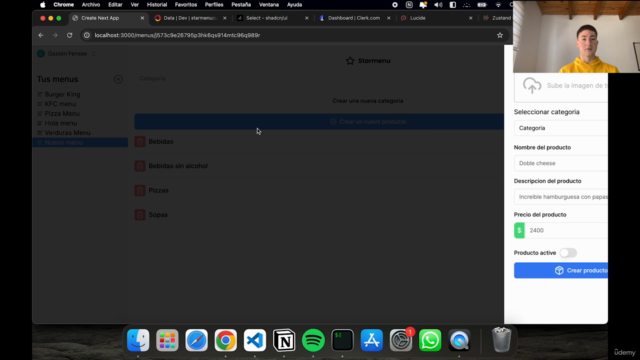This screenshot has height=360, width=640.
Task: Open the Categoria select dropdown
Action: click(561, 128)
